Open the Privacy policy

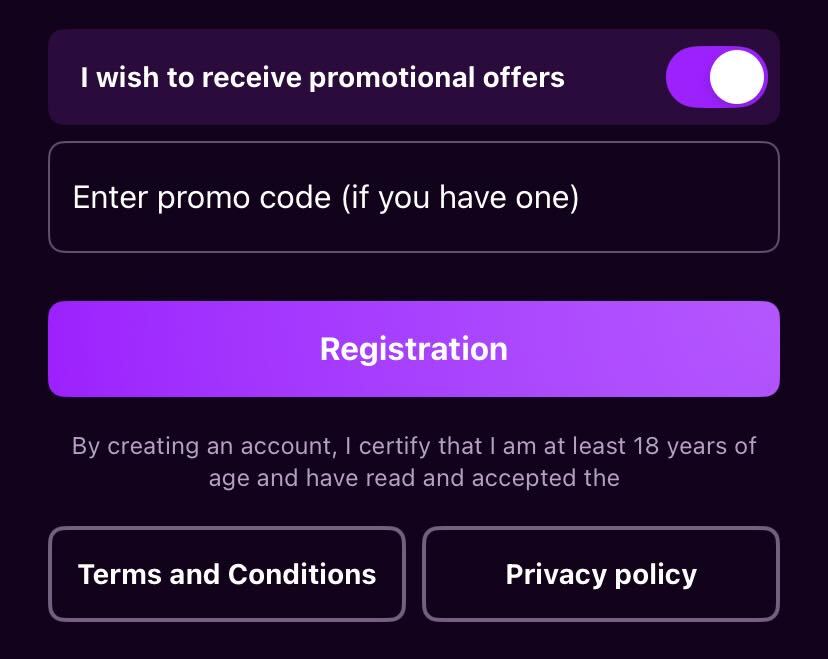pyautogui.click(x=601, y=574)
